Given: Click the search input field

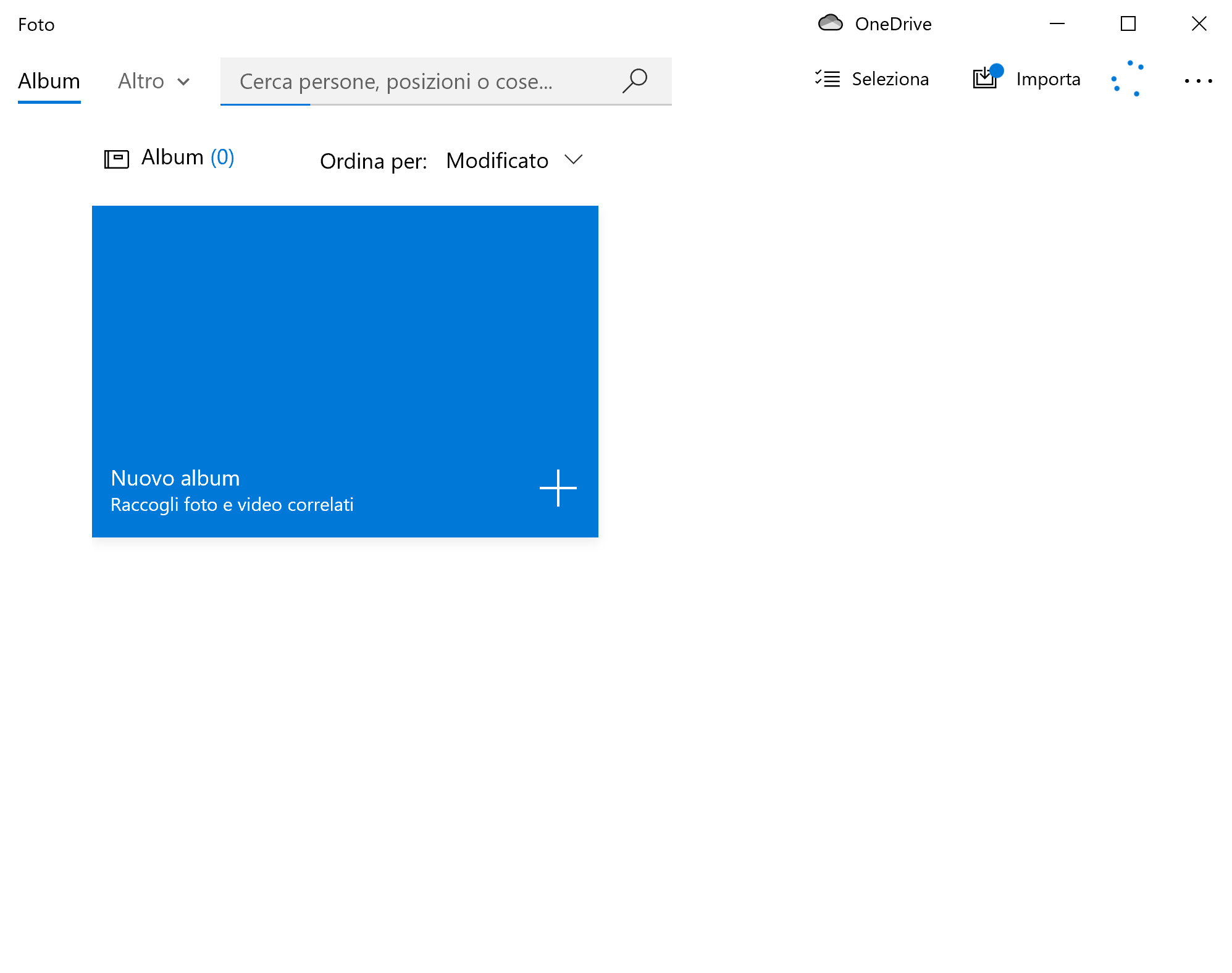Looking at the screenshot, I should click(x=446, y=80).
